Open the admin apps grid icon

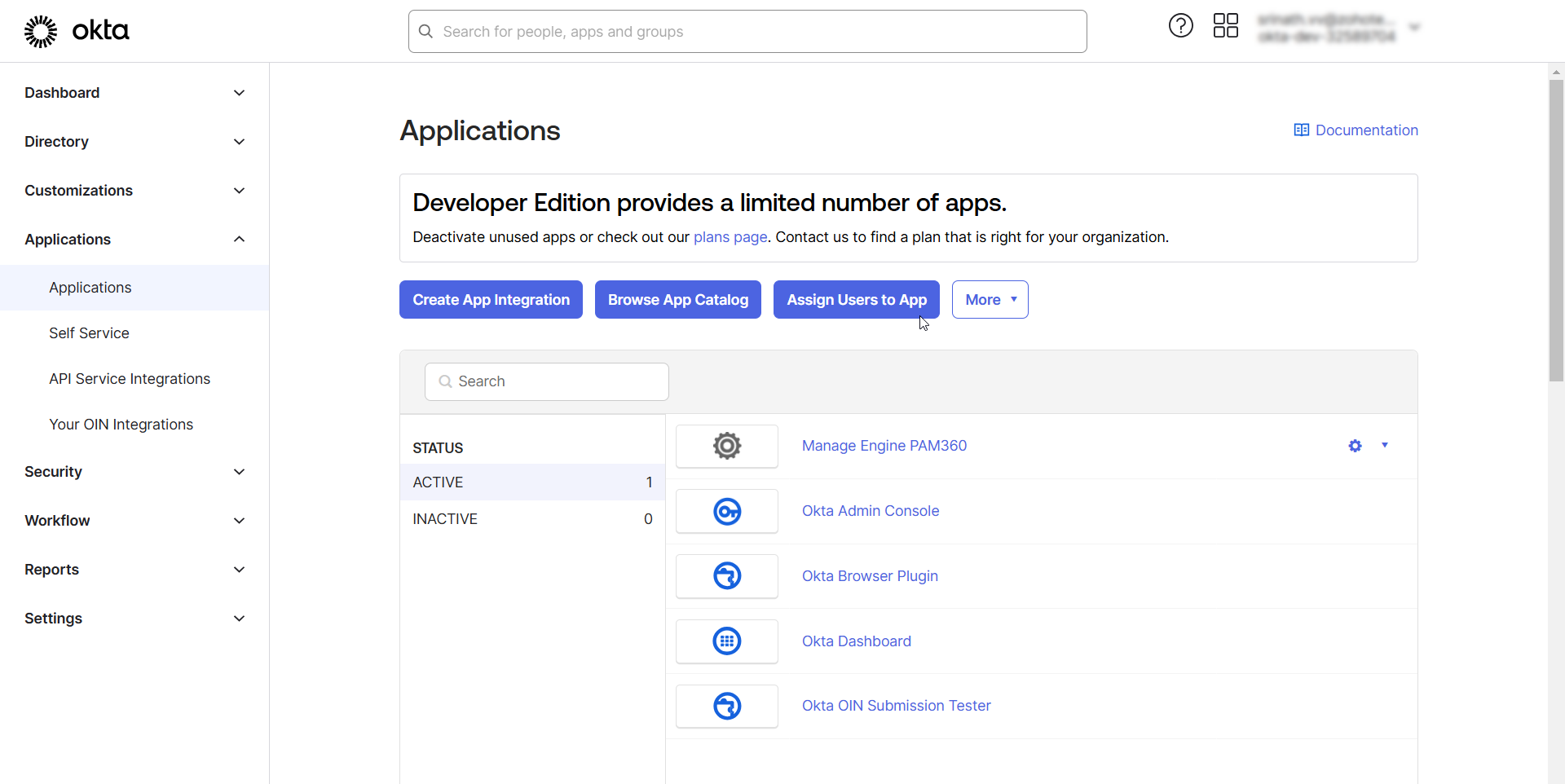point(1225,25)
